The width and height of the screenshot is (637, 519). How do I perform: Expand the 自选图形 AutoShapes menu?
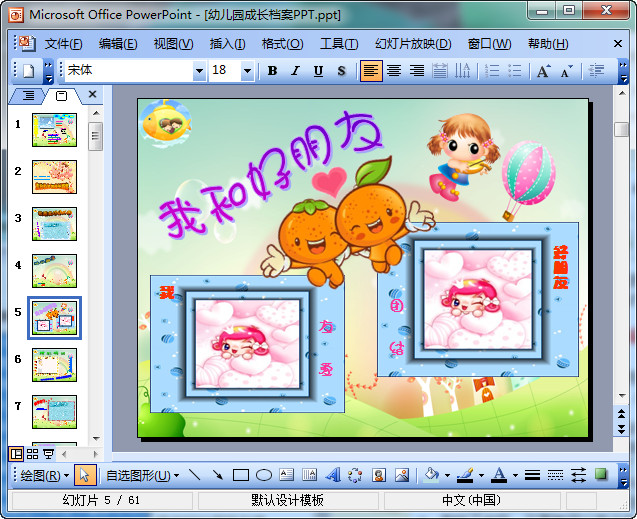(142, 475)
